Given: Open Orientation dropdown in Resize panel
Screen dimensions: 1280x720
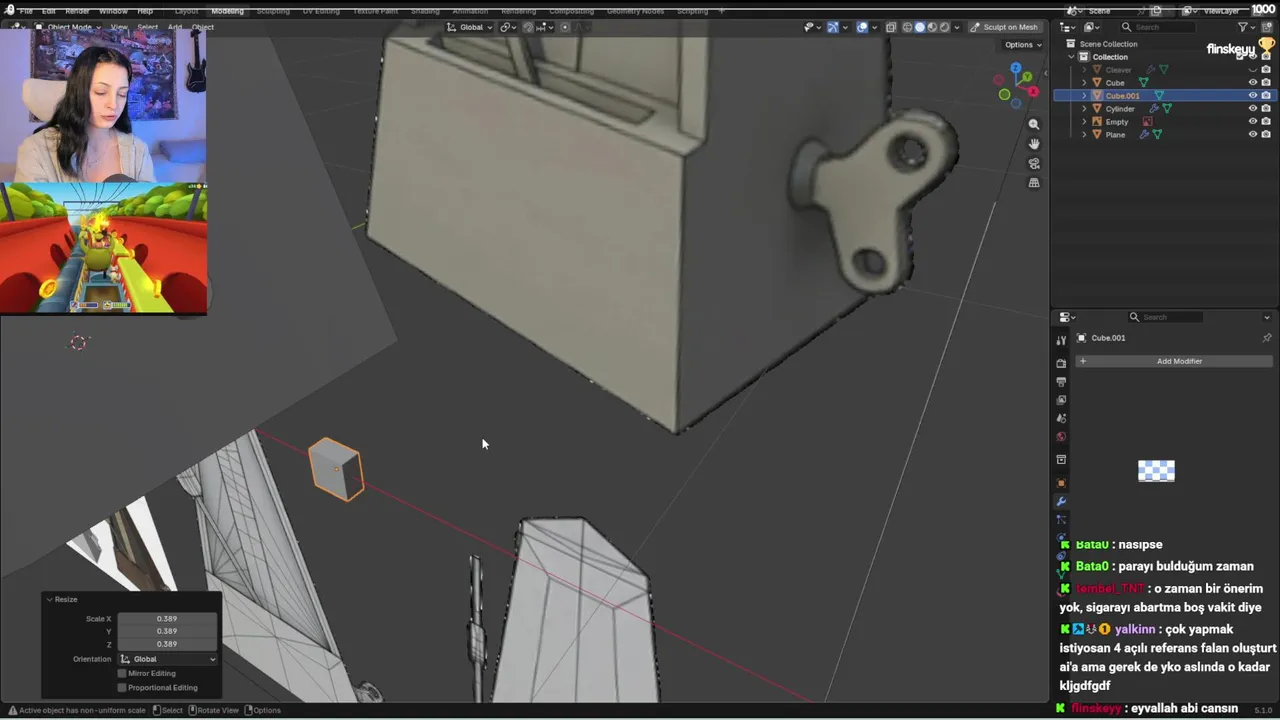Looking at the screenshot, I should 168,659.
